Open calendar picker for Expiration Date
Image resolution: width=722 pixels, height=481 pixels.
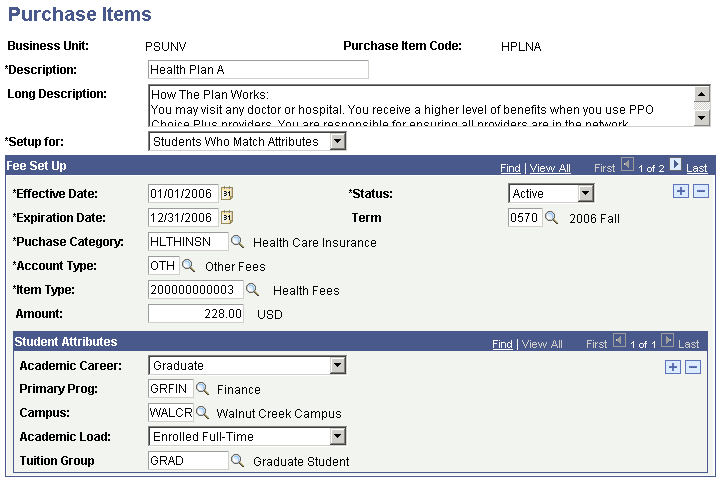click(x=227, y=217)
